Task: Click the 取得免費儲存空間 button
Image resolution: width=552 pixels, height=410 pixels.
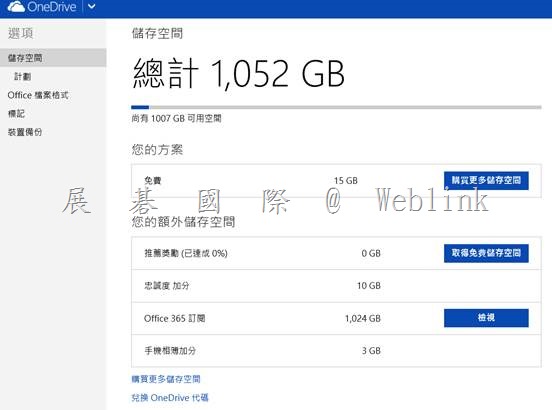Action: [x=486, y=253]
